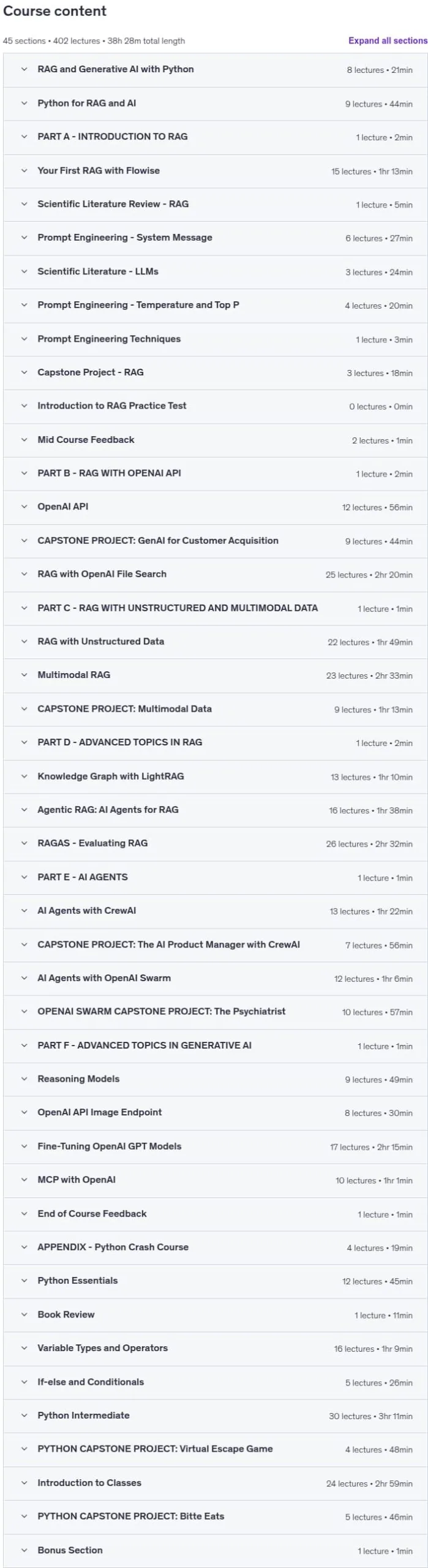
Task: Click chevron beside Your First RAG with Flowise
Action: 24,171
